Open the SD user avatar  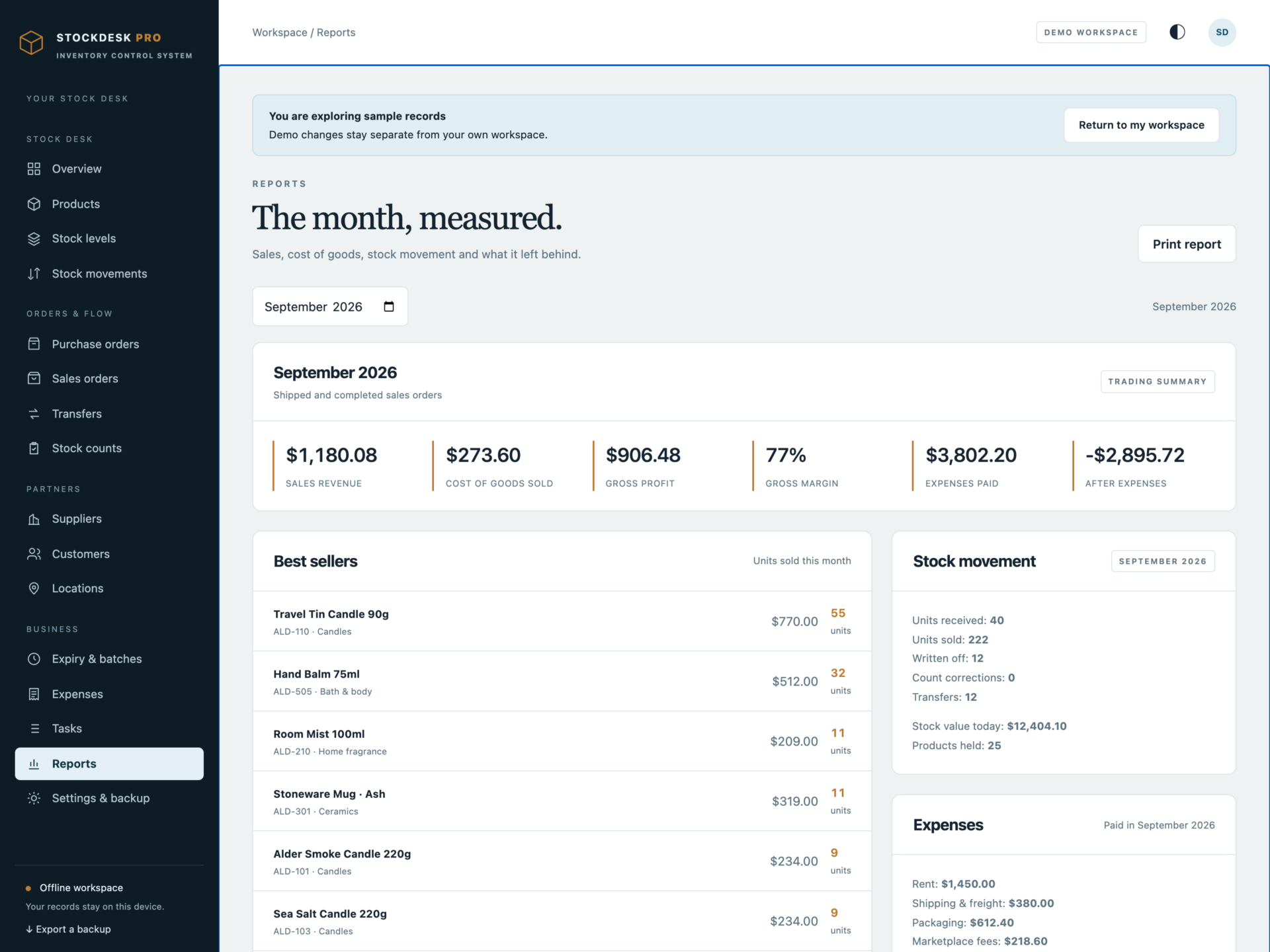(1222, 32)
